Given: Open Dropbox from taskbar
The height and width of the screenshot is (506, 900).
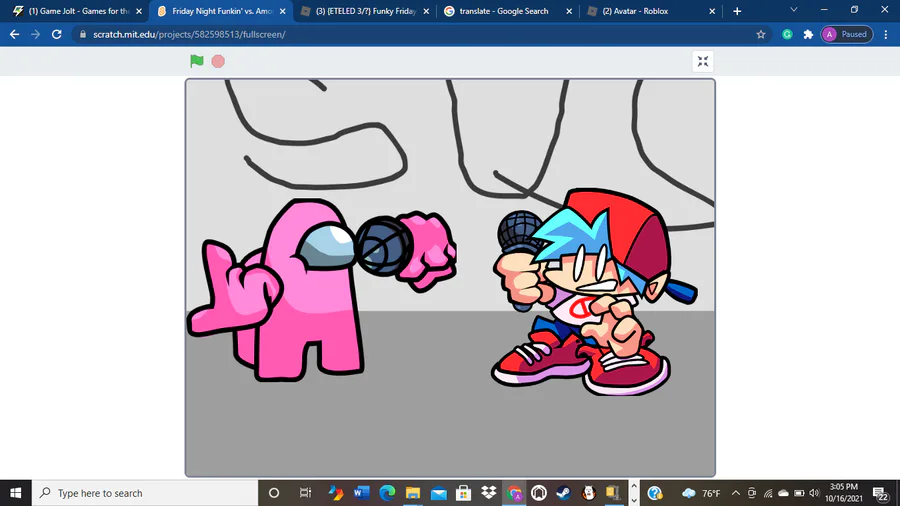Looking at the screenshot, I should pos(488,493).
